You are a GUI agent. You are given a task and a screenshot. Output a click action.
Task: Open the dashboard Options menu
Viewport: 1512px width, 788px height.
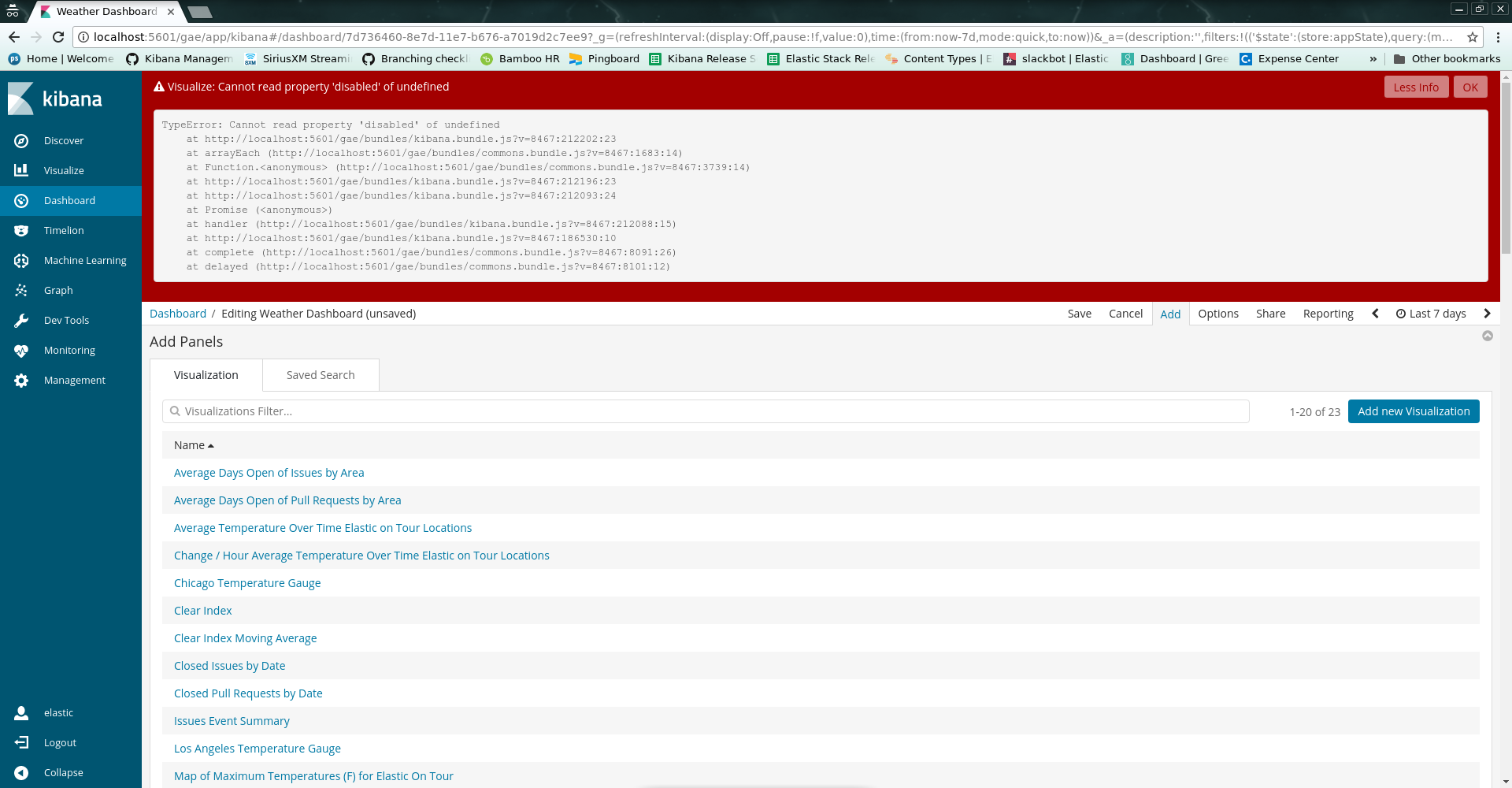(x=1217, y=314)
